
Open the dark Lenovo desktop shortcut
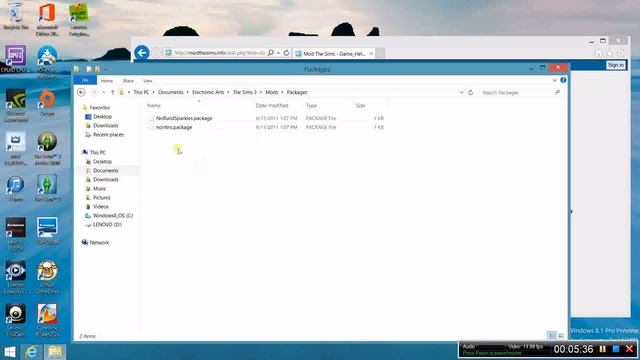(x=16, y=234)
